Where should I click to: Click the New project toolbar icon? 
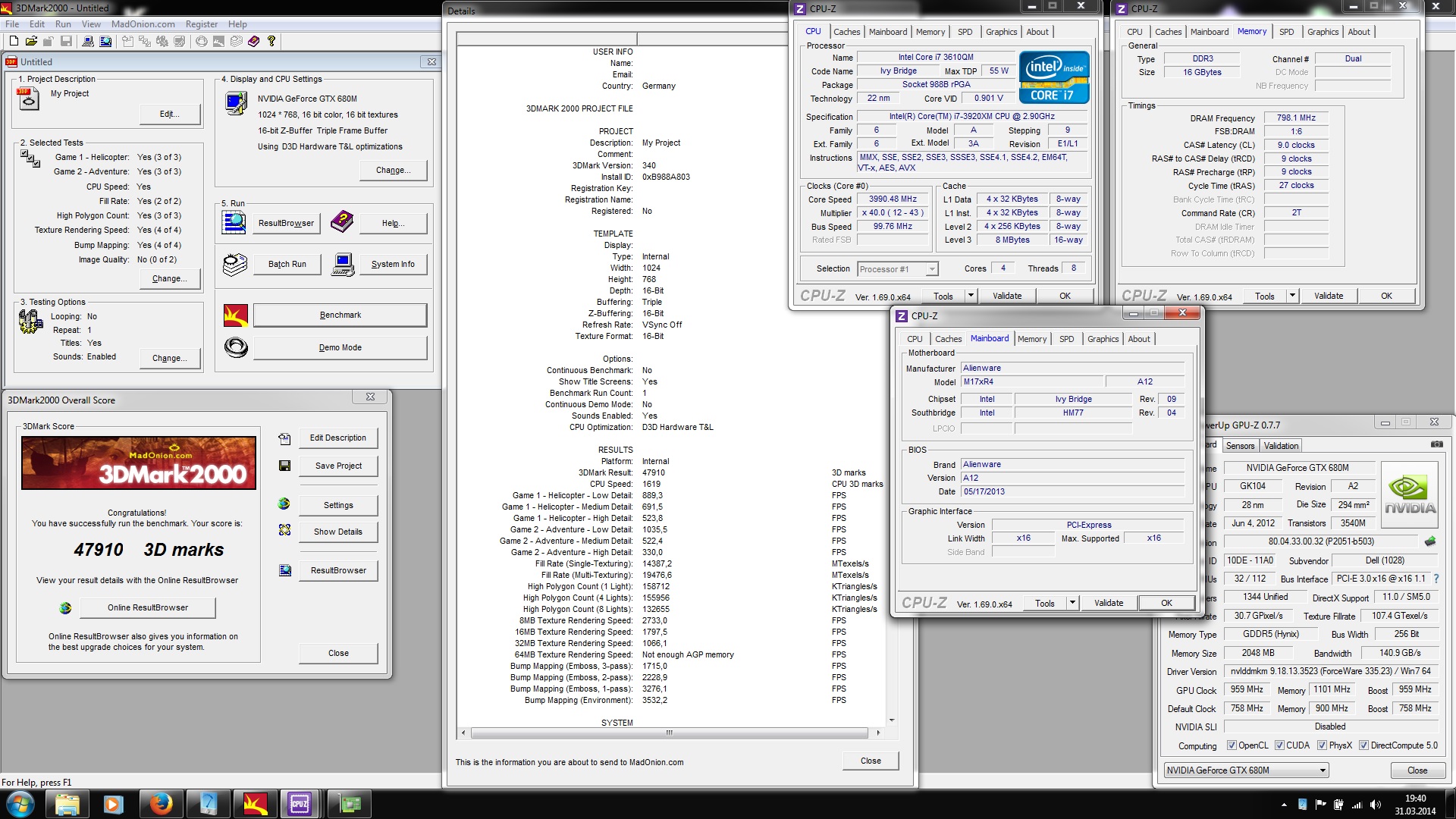pos(13,41)
